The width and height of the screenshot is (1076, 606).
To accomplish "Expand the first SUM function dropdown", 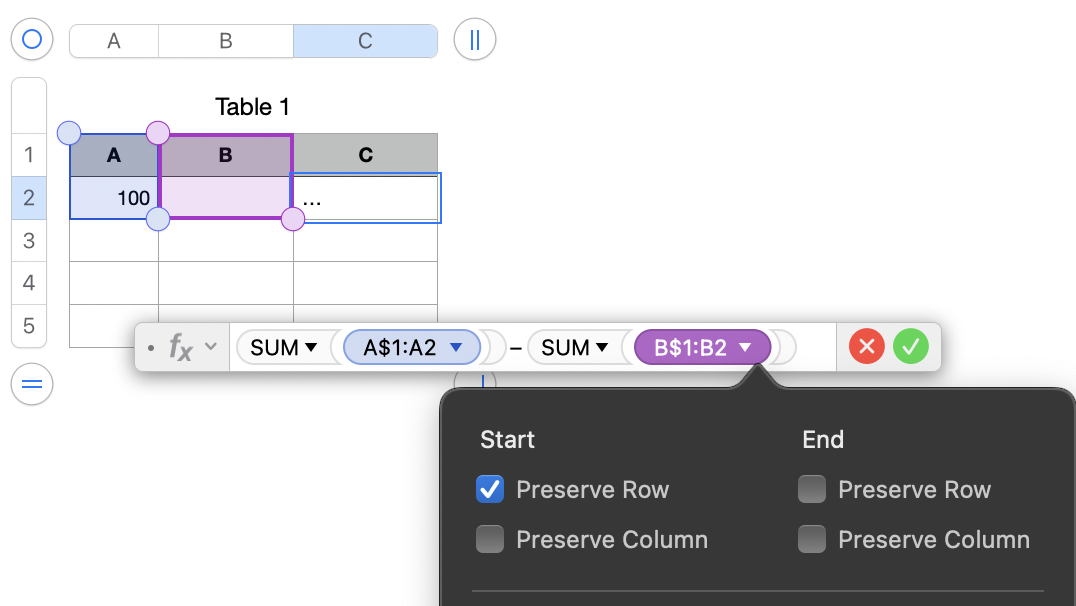I will click(x=311, y=347).
